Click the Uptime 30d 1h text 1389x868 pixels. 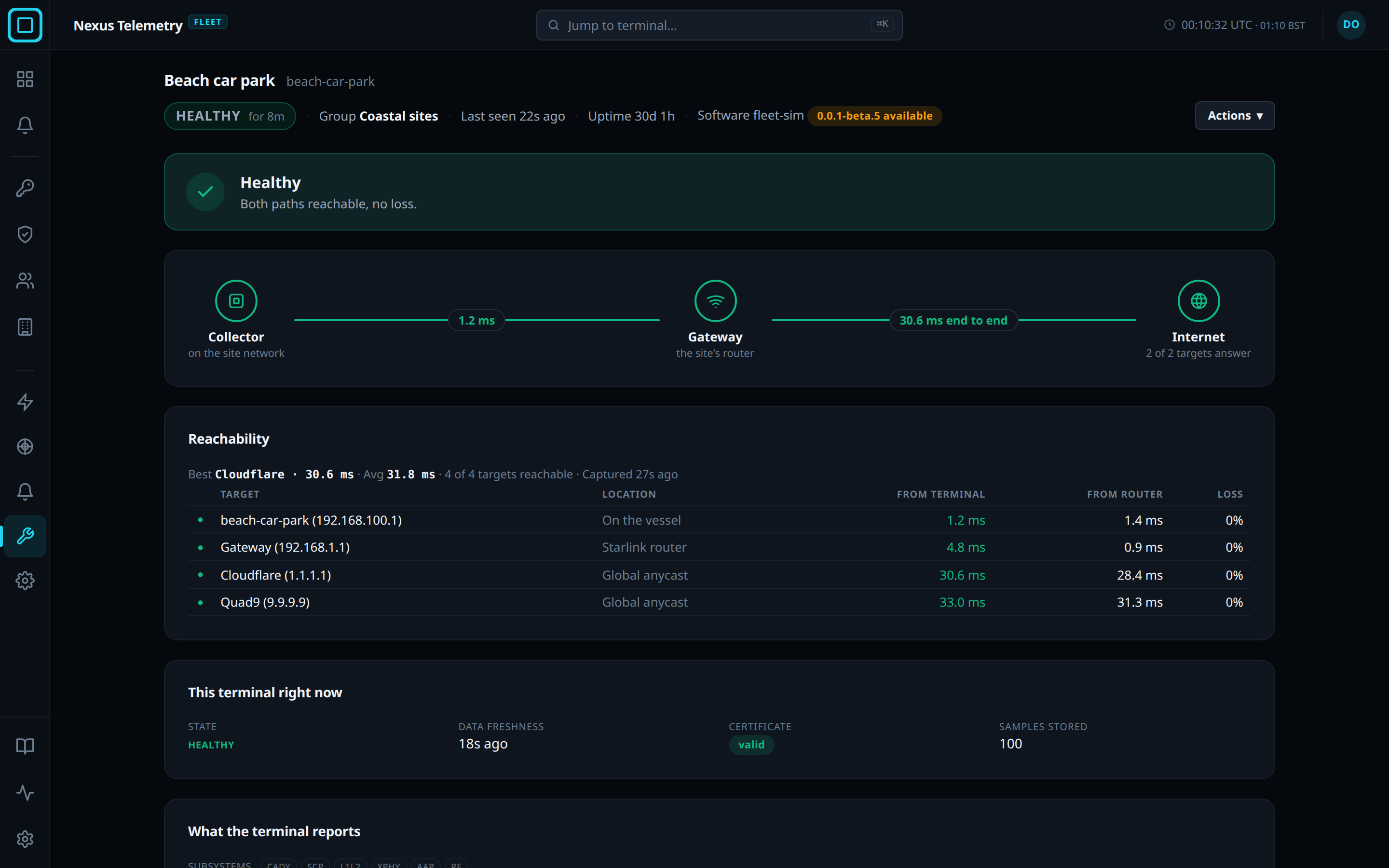631,116
